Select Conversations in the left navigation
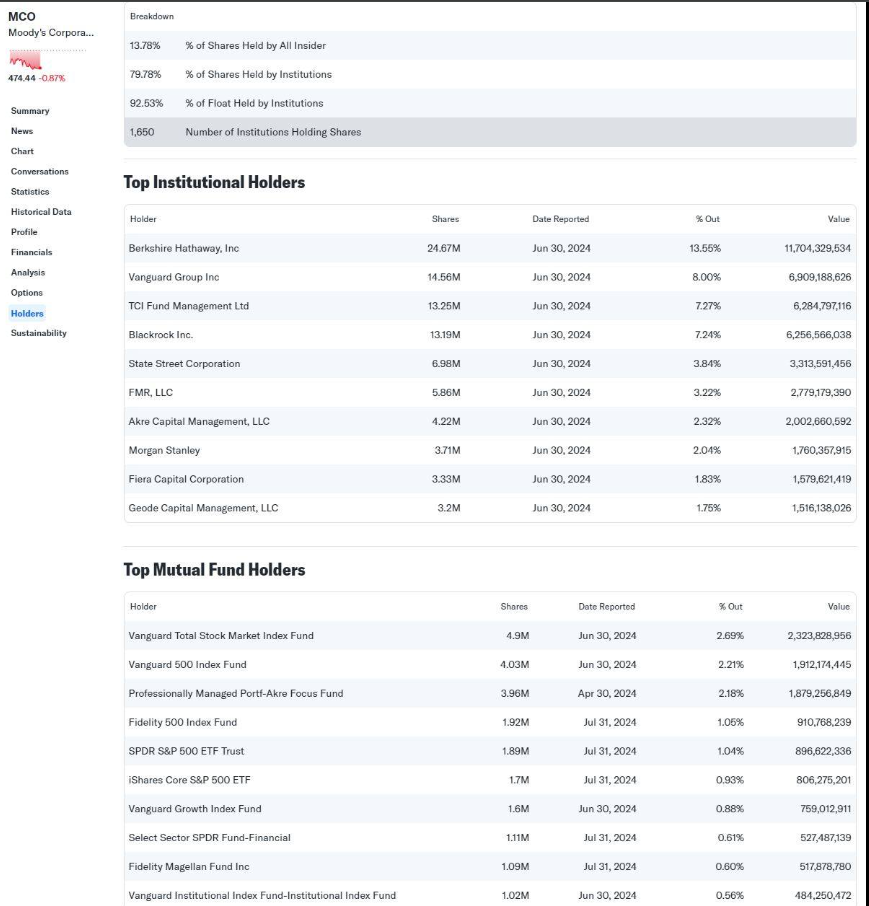The image size is (869, 906). pyautogui.click(x=40, y=171)
